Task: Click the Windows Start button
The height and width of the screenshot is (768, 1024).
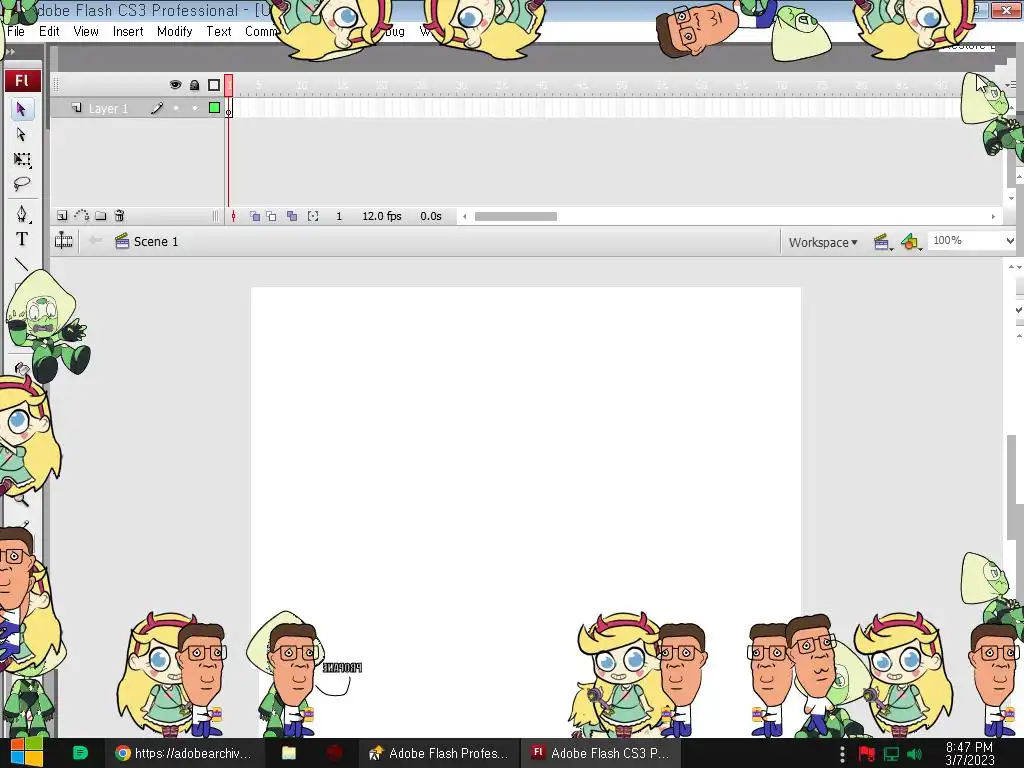Action: pos(26,753)
